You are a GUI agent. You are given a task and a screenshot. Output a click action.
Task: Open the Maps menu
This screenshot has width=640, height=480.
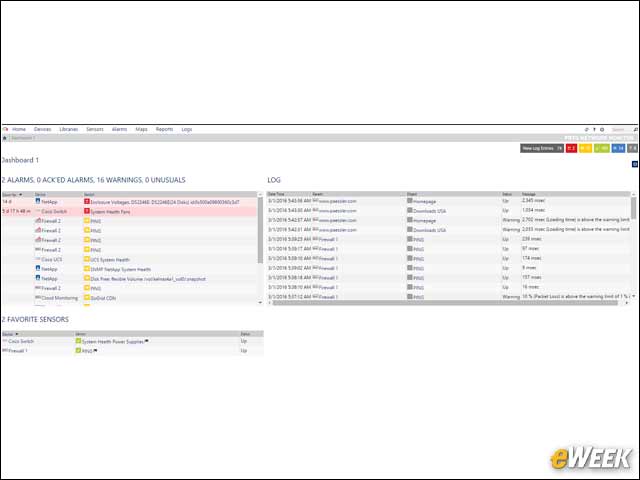pos(141,129)
